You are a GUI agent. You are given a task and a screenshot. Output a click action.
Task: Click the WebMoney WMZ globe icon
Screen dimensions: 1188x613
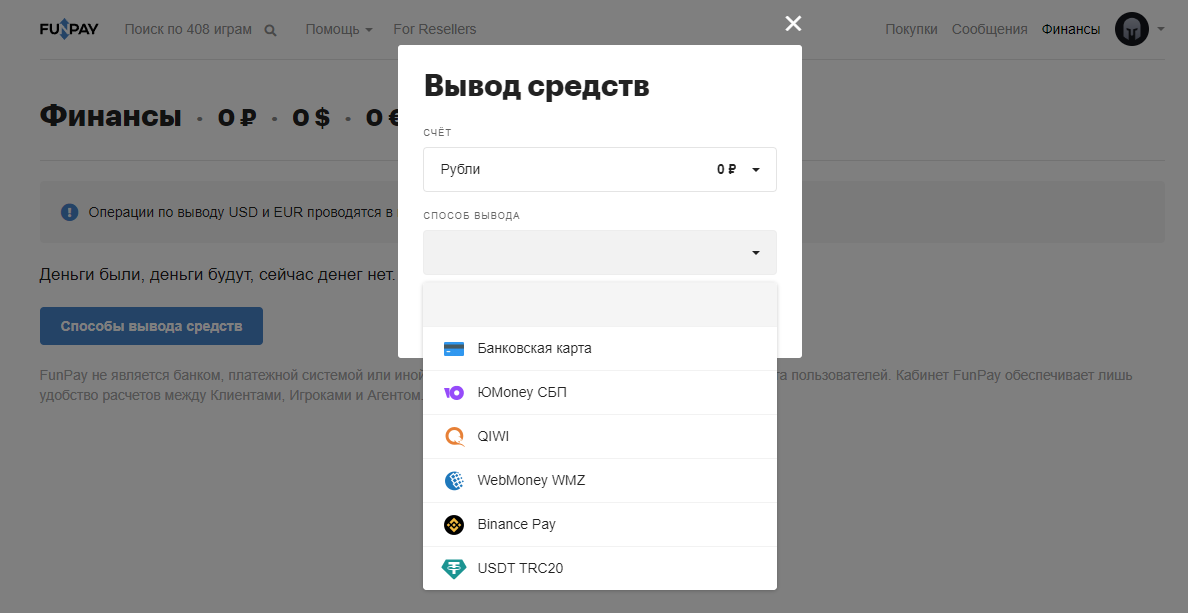click(455, 480)
